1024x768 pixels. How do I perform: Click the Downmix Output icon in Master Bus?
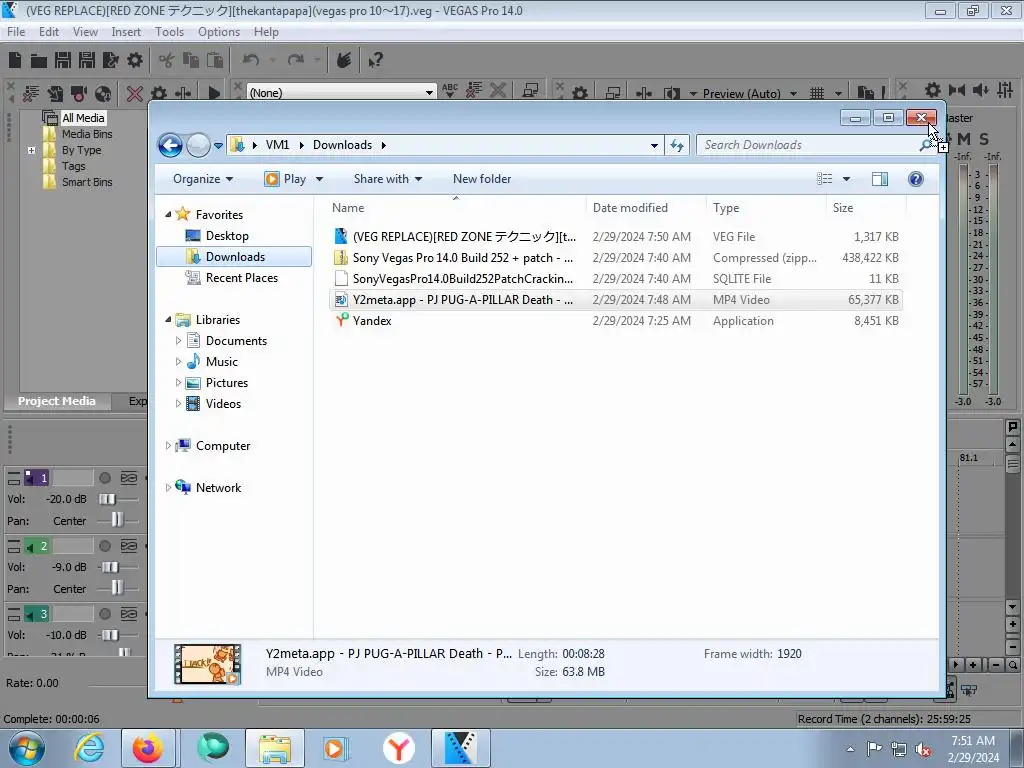click(957, 90)
